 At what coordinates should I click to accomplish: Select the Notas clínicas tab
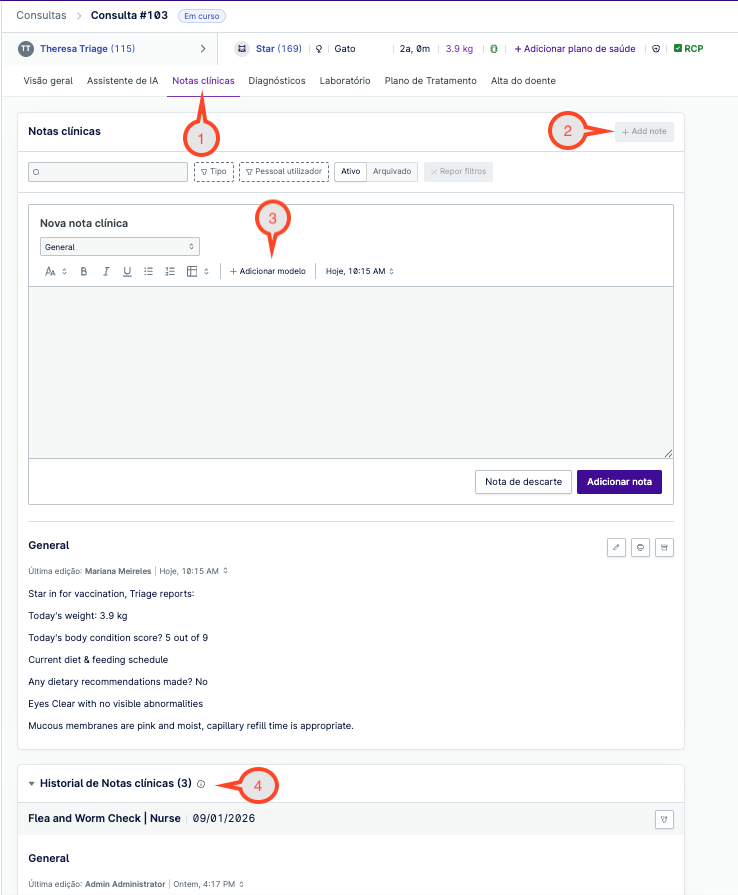coord(203,81)
